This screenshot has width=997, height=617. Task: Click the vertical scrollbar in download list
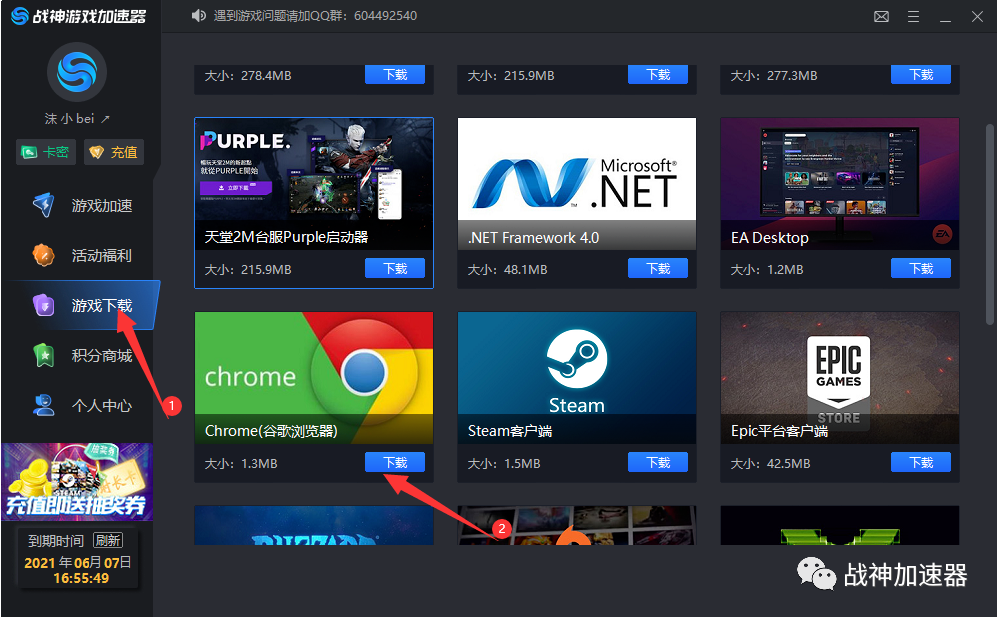coord(989,225)
